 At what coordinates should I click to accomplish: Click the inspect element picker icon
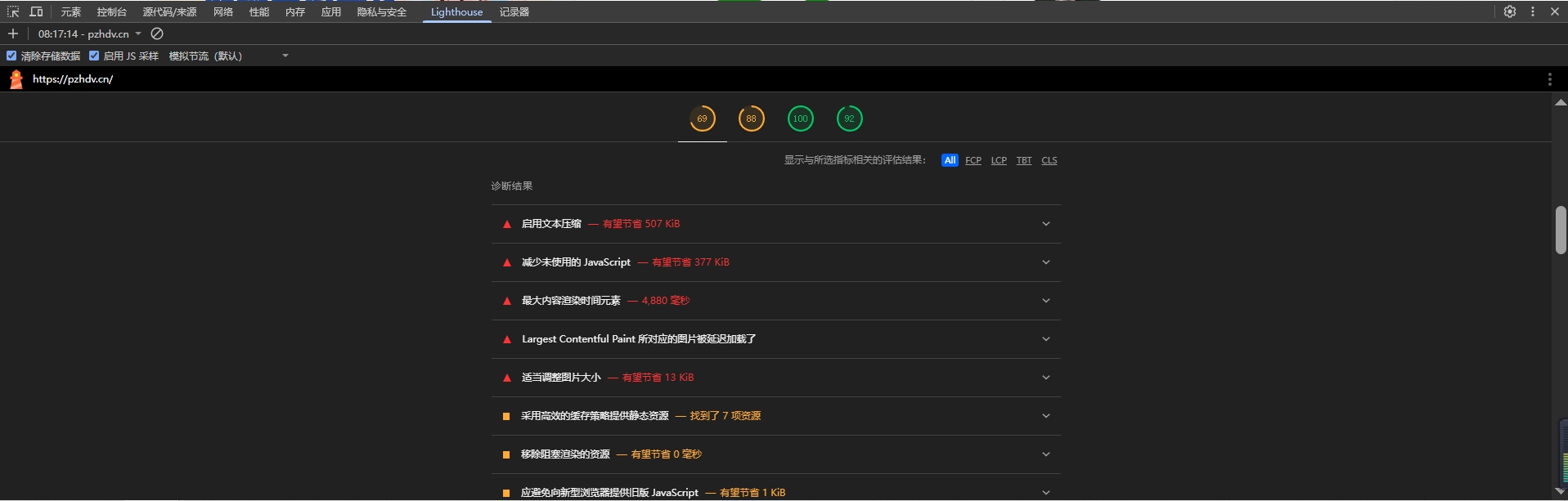[13, 11]
